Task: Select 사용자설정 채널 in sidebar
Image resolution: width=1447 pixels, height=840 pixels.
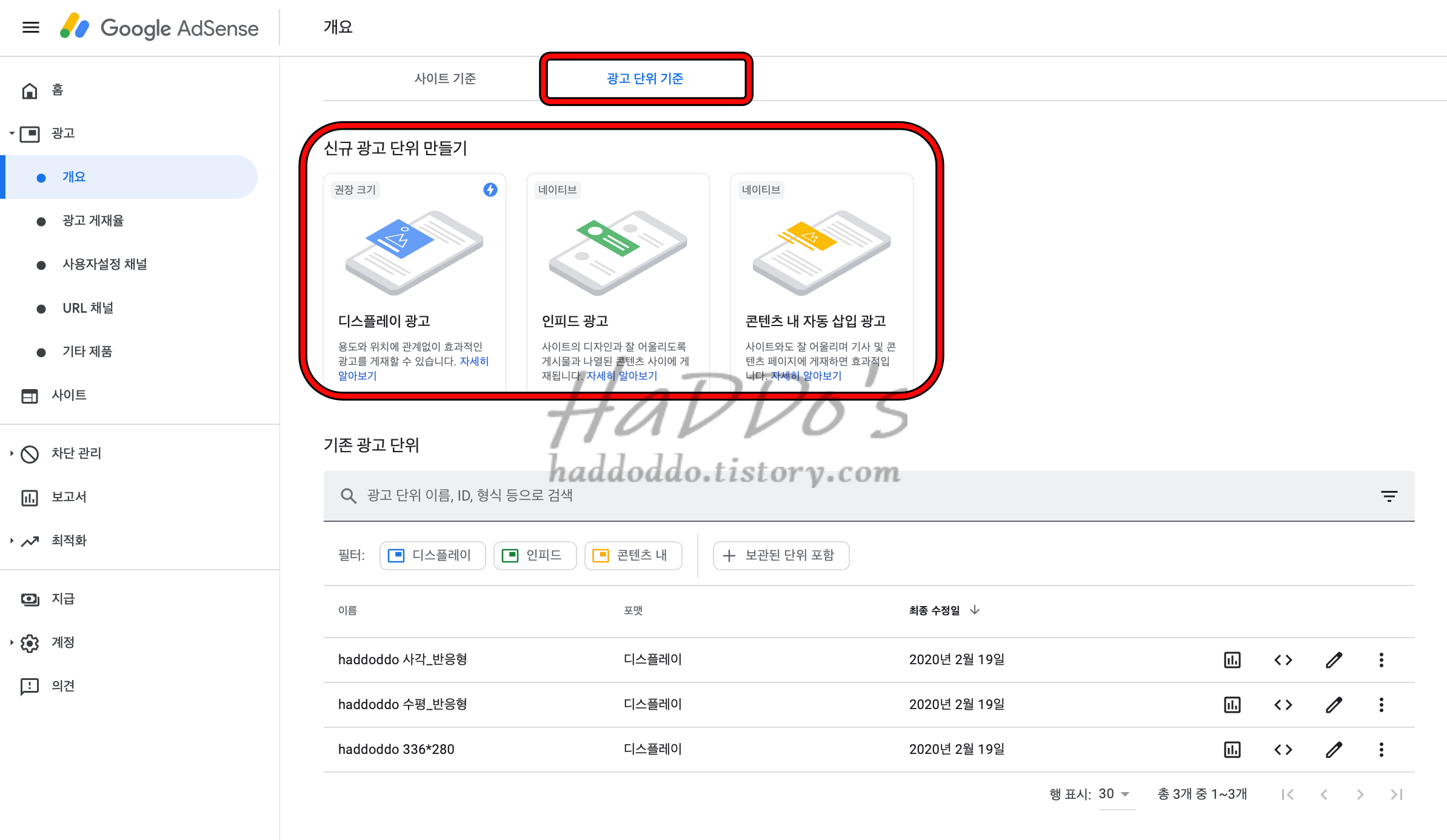Action: click(x=104, y=264)
